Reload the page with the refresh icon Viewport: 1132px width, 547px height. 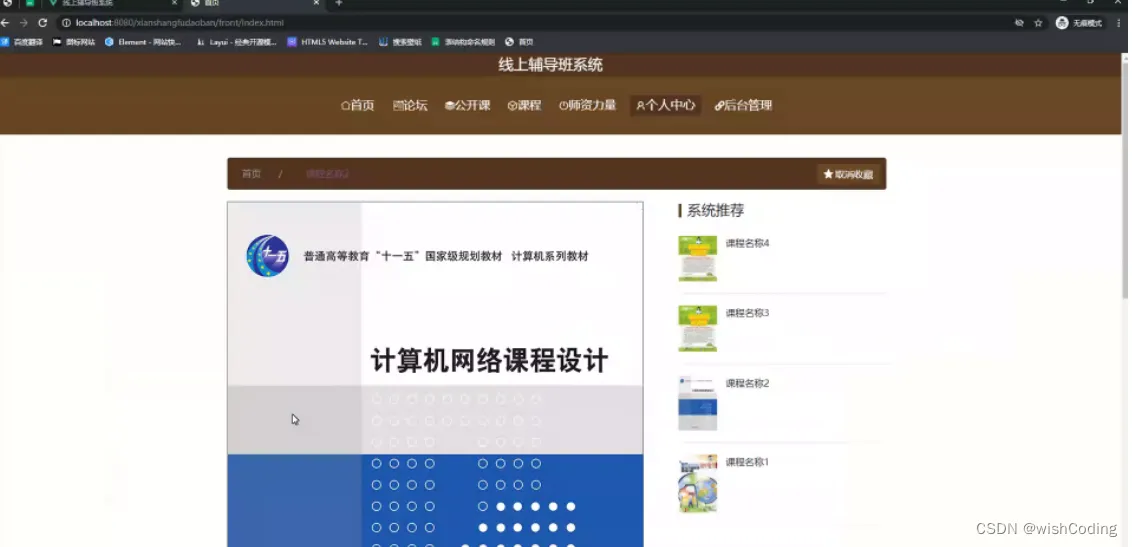pyautogui.click(x=43, y=23)
